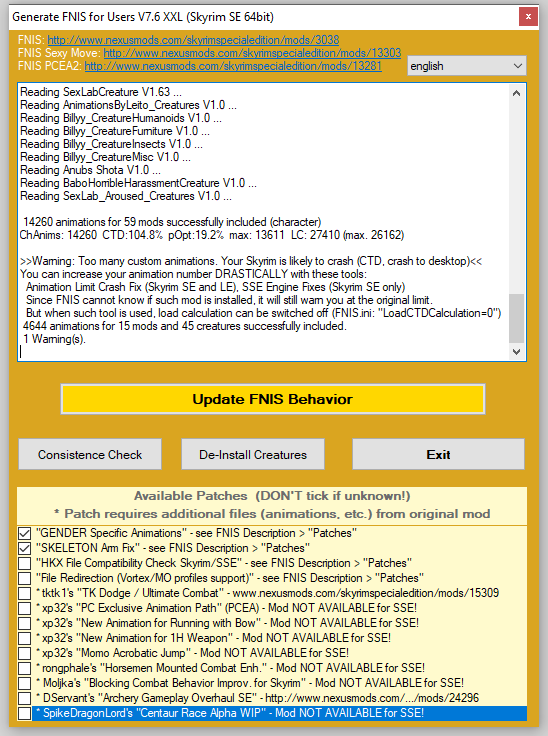Click 'Reading BaboHorribleHarassmentCreature V1.0' log line
548x736 pixels.
(138, 183)
